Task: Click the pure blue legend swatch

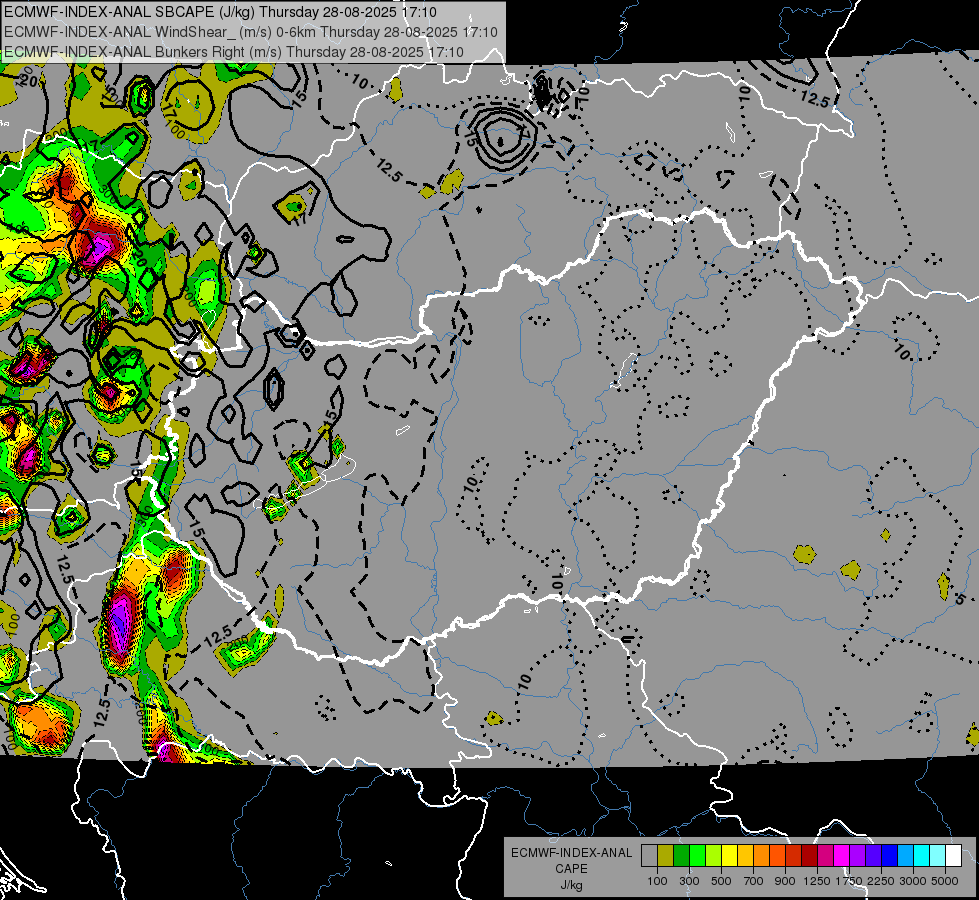Action: 890,855
